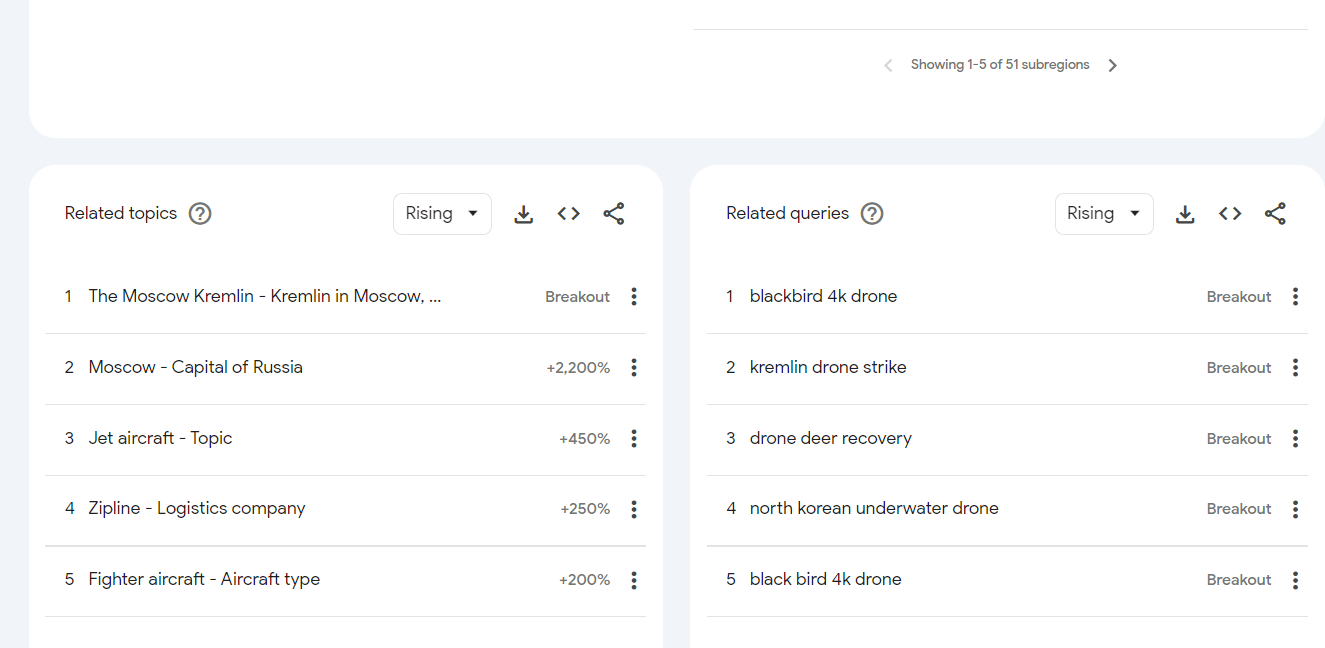Open The Moscow Kremlin topic
Image resolution: width=1325 pixels, height=648 pixels.
pyautogui.click(x=265, y=296)
